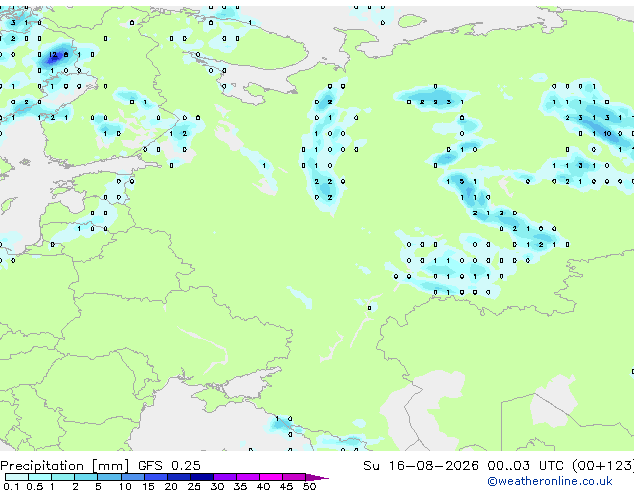
Task: Select the 35–40 mm legend swatch
Action: click(x=248, y=477)
